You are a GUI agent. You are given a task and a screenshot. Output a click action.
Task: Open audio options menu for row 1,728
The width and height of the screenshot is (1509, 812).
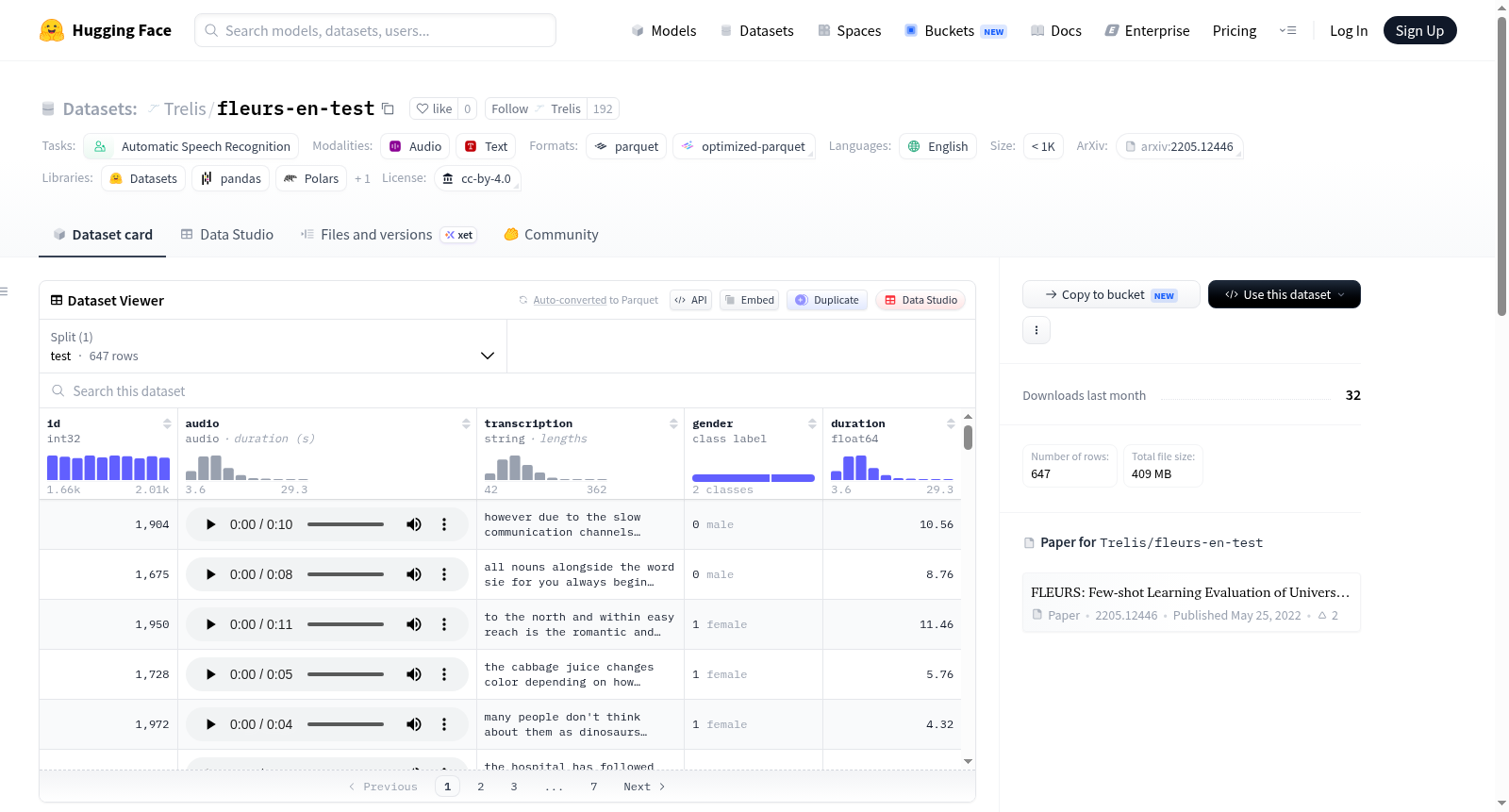click(444, 674)
